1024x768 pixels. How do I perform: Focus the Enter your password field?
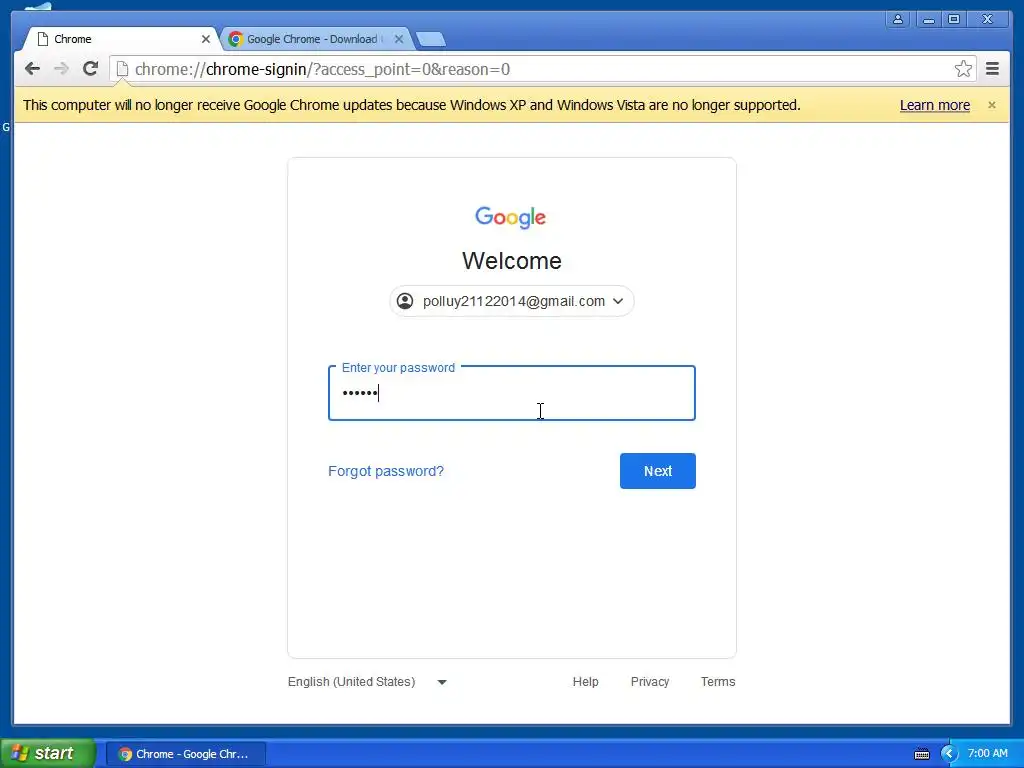pyautogui.click(x=511, y=393)
